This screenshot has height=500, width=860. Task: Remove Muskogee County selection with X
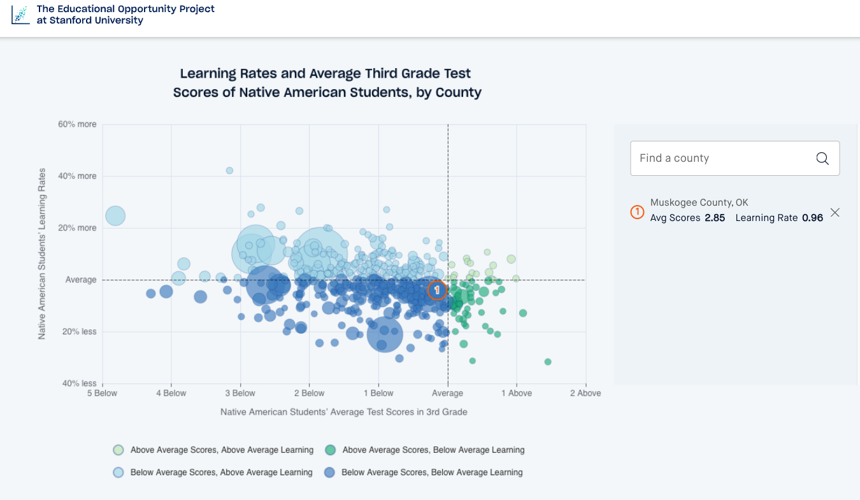pyautogui.click(x=835, y=212)
